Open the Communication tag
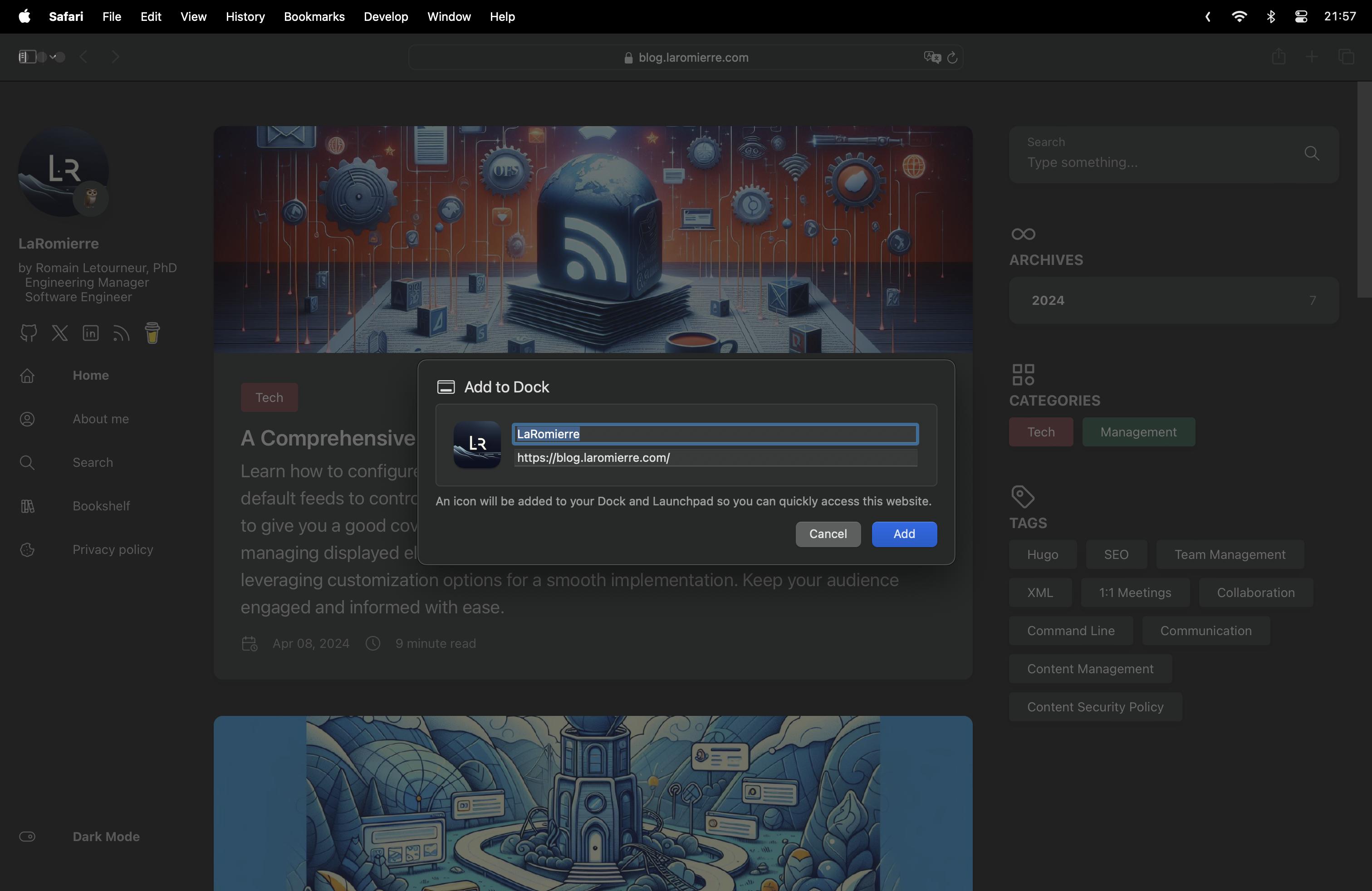Image resolution: width=1372 pixels, height=891 pixels. (x=1205, y=631)
